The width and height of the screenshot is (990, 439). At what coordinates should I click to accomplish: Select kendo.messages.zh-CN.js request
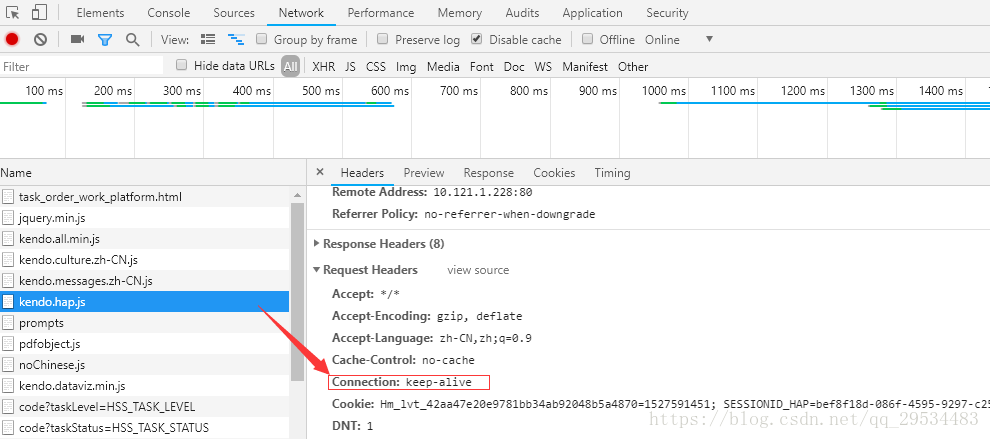(145, 280)
